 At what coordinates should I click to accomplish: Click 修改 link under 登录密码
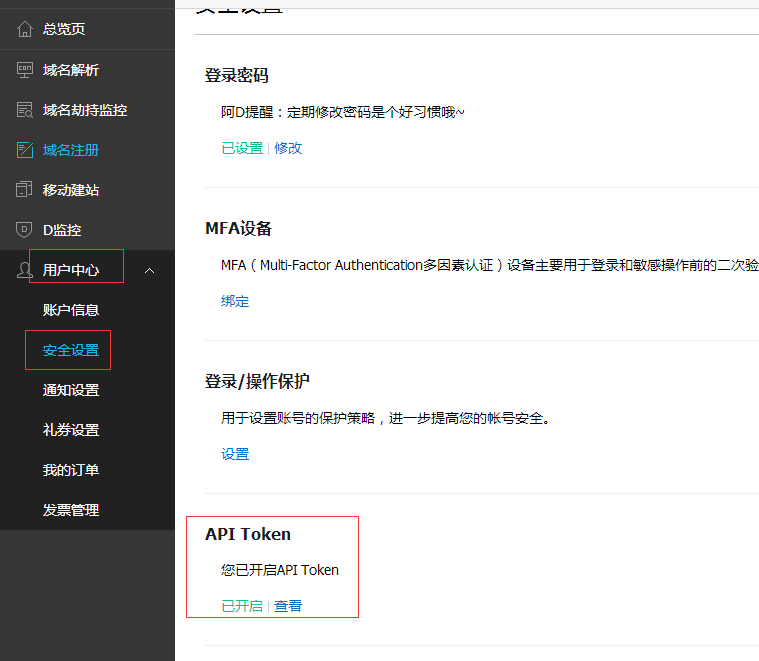(x=288, y=148)
